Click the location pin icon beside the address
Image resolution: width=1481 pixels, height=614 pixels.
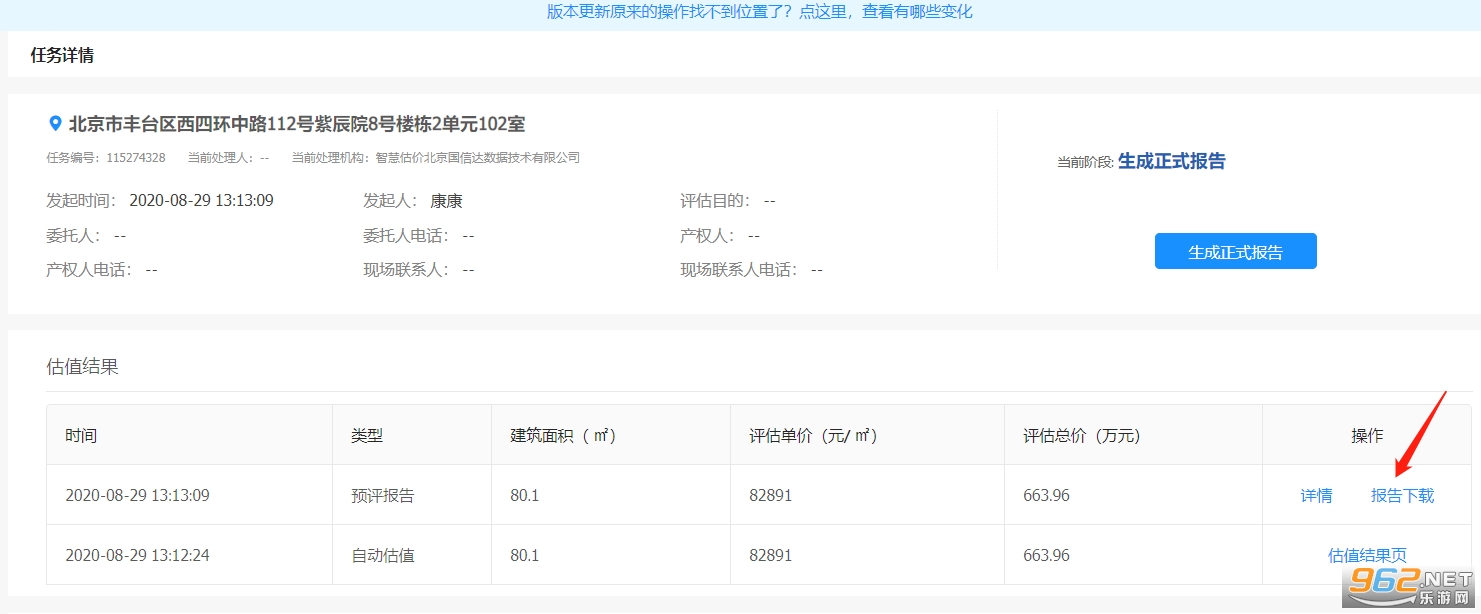point(55,124)
